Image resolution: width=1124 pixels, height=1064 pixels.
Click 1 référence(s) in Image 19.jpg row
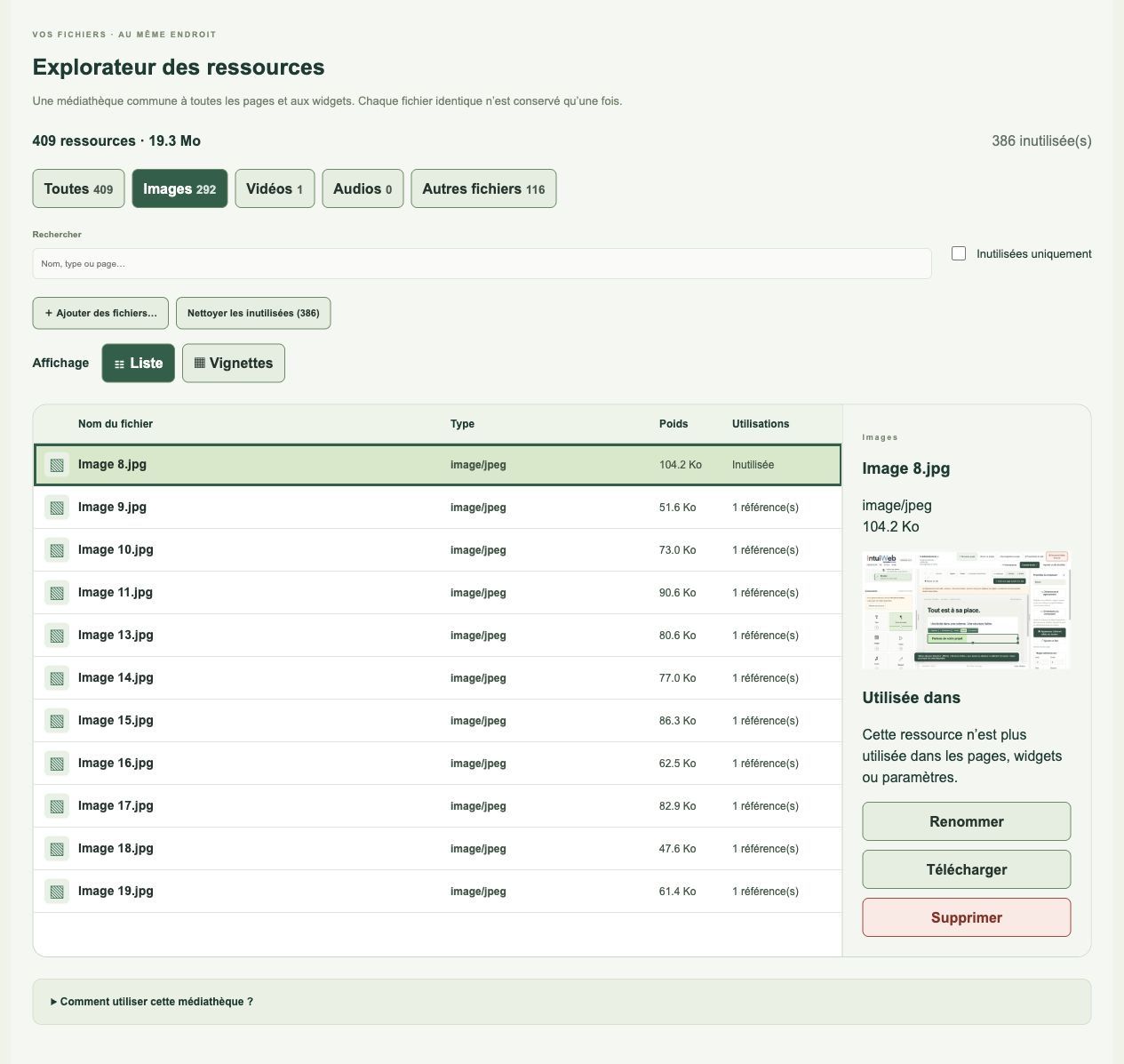[765, 892]
